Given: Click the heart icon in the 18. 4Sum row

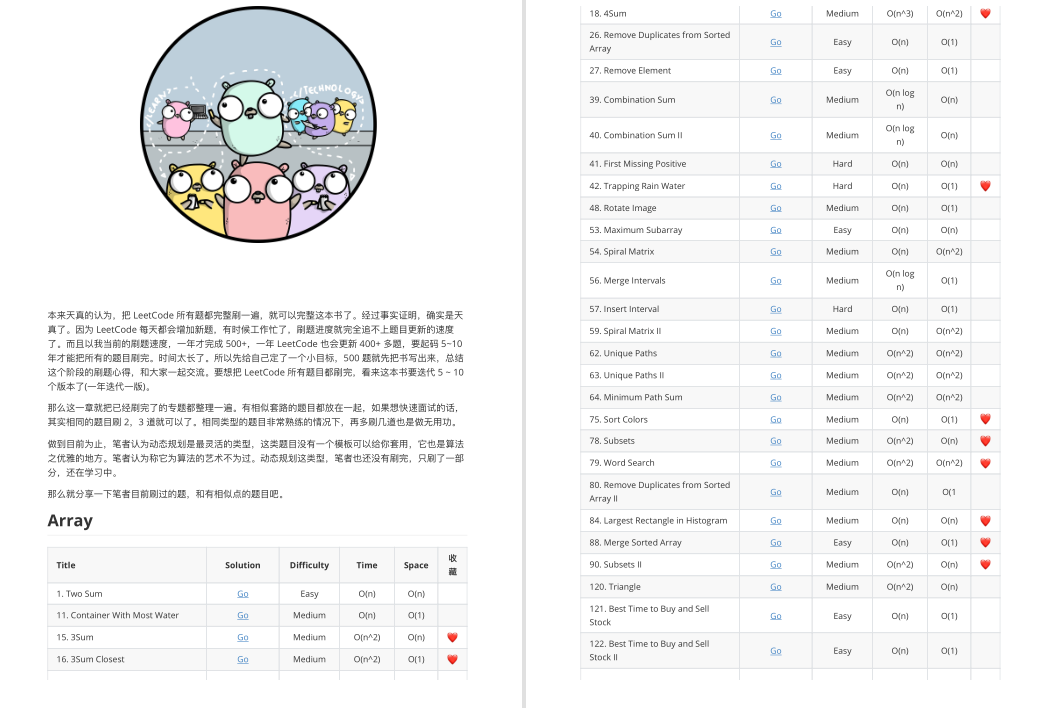Looking at the screenshot, I should 985,13.
